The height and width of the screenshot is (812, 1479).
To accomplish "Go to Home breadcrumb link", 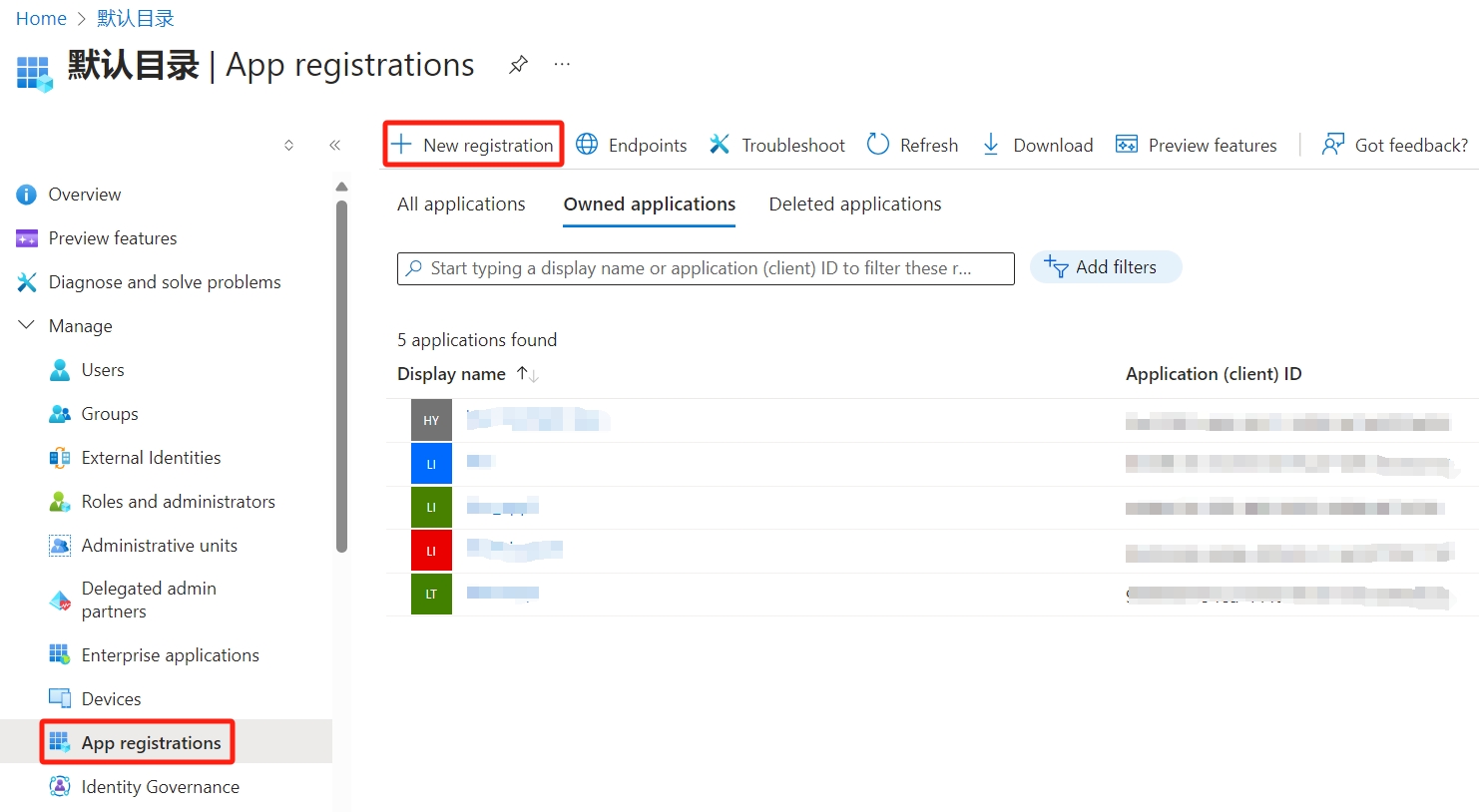I will coord(41,19).
